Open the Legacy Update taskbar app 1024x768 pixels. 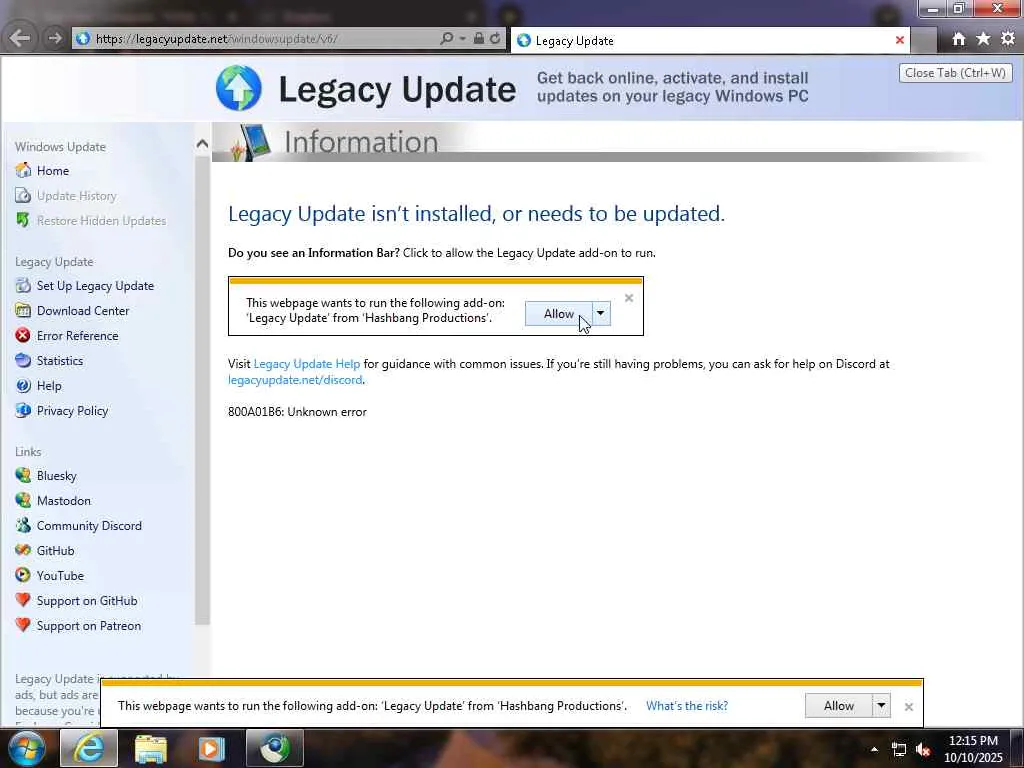click(274, 748)
